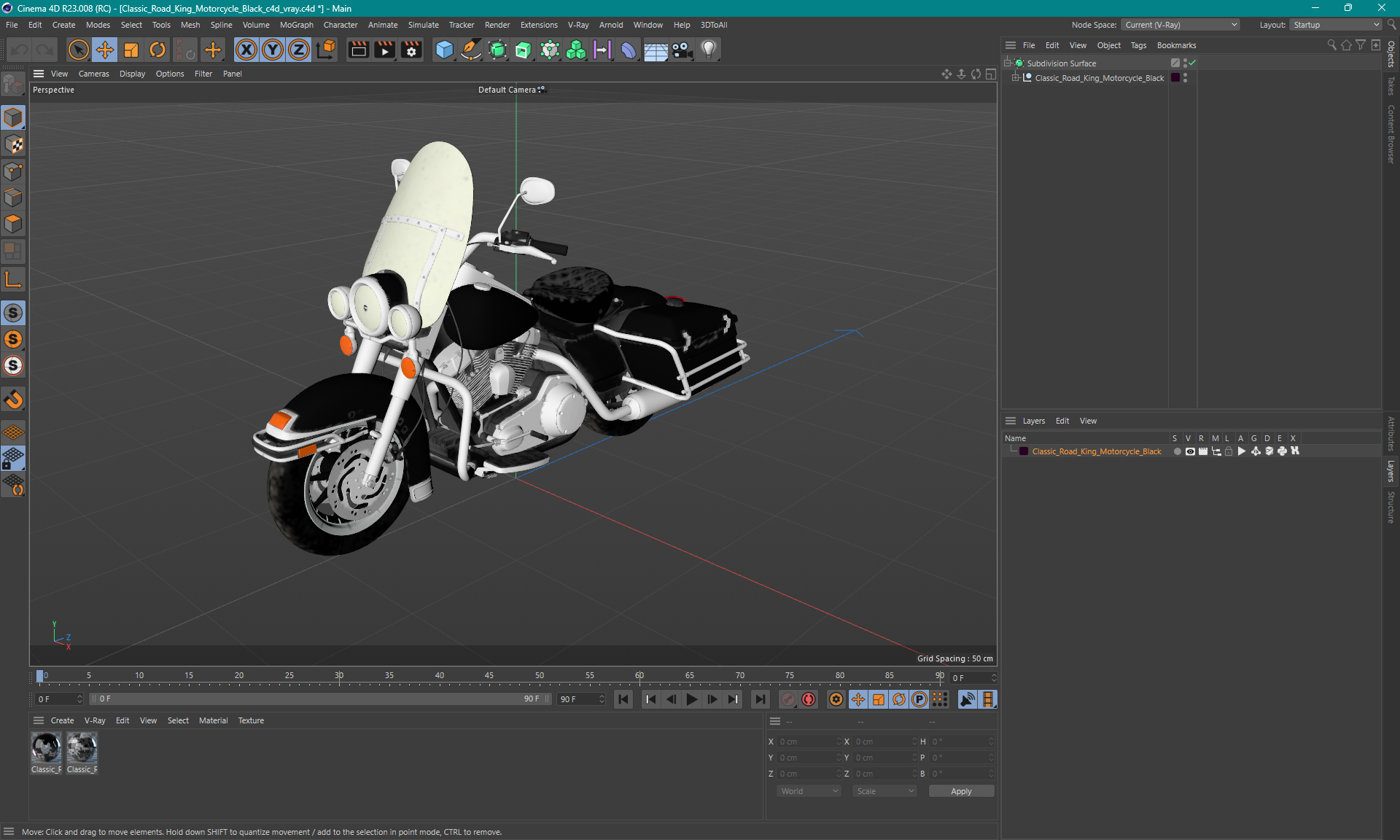Toggle X axis lock

246,50
